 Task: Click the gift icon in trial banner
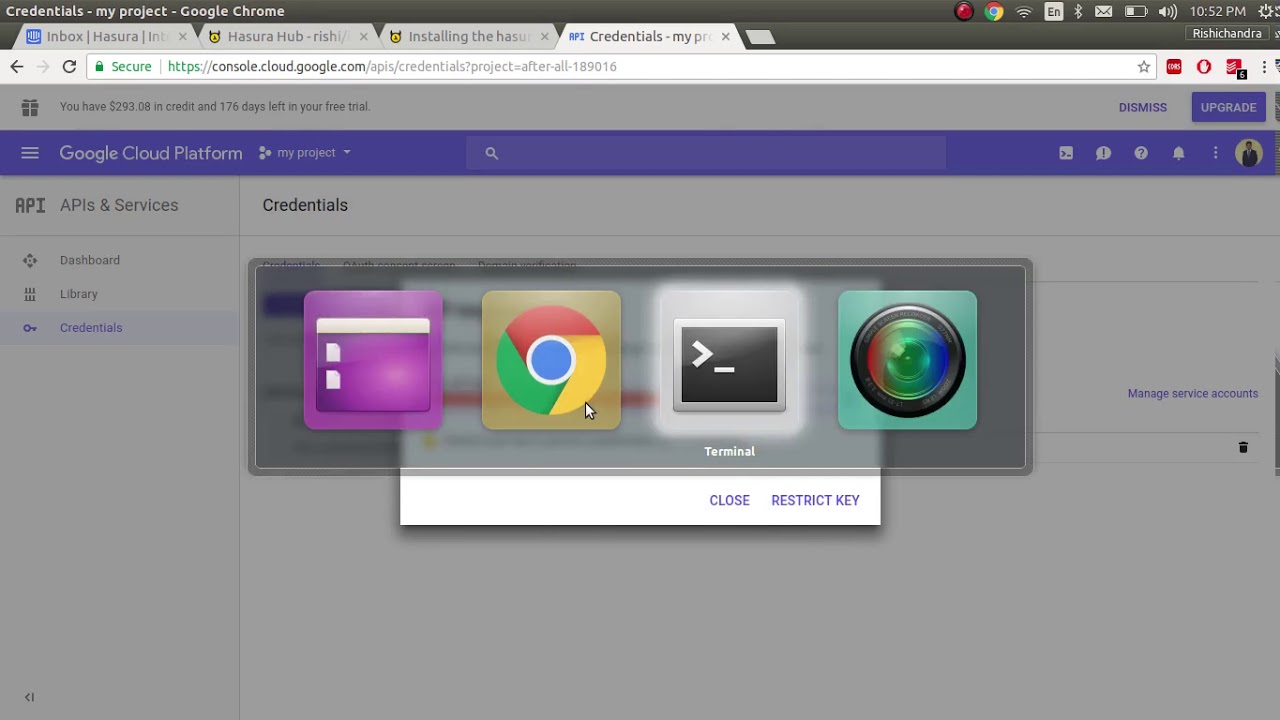30,107
